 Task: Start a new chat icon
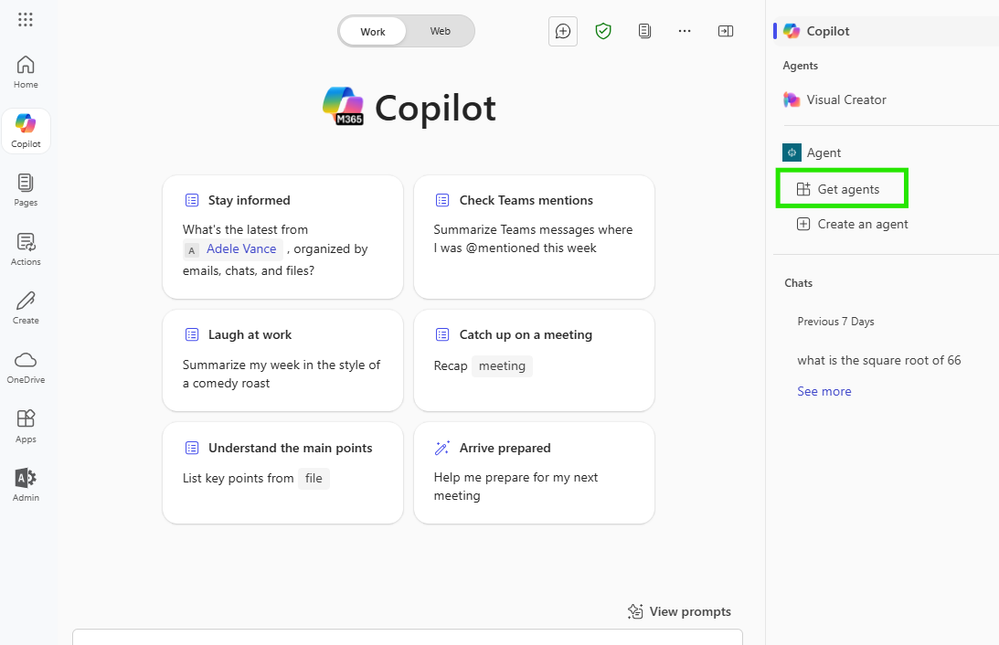click(563, 31)
